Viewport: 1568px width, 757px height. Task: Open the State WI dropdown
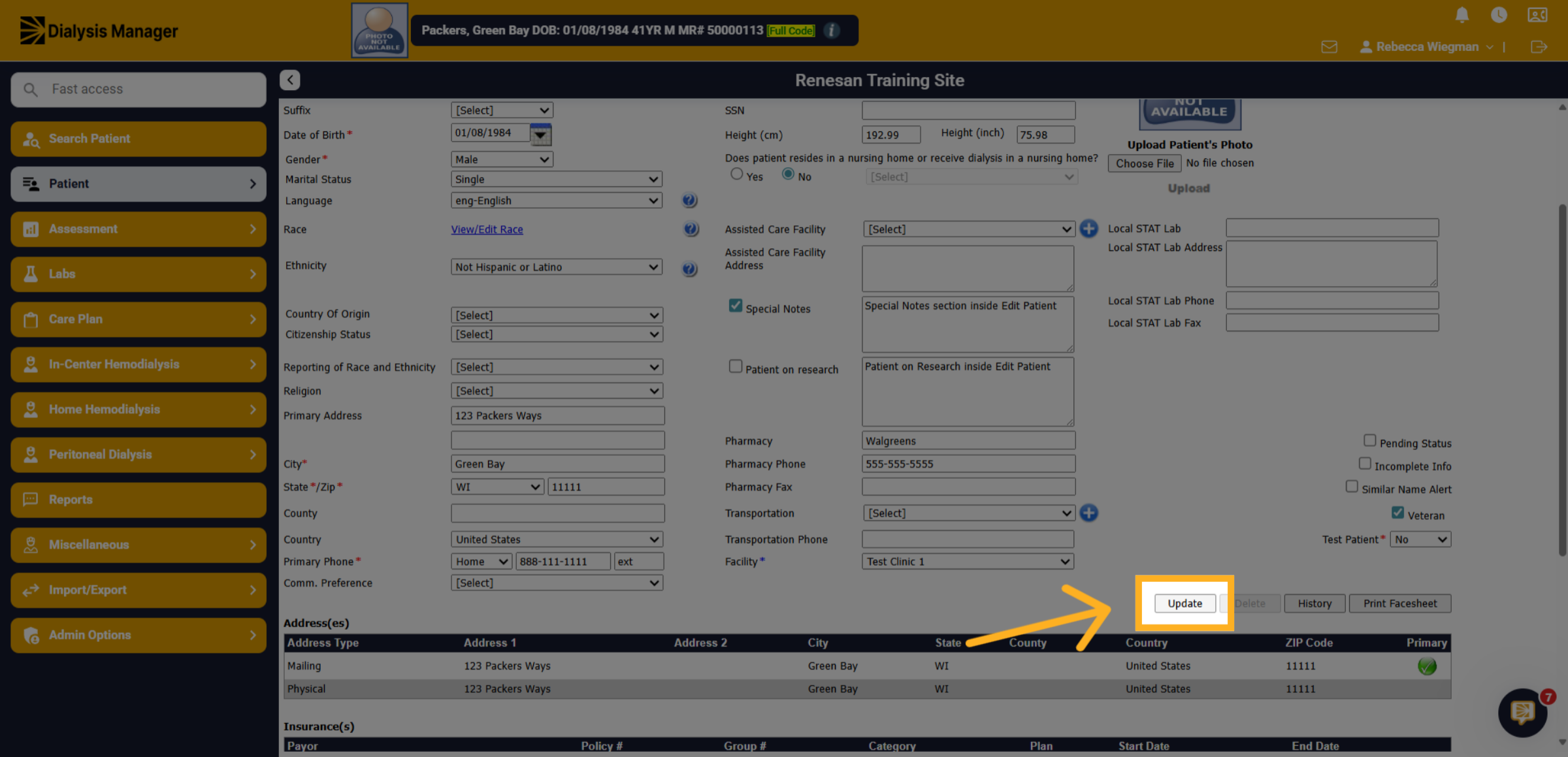tap(497, 487)
